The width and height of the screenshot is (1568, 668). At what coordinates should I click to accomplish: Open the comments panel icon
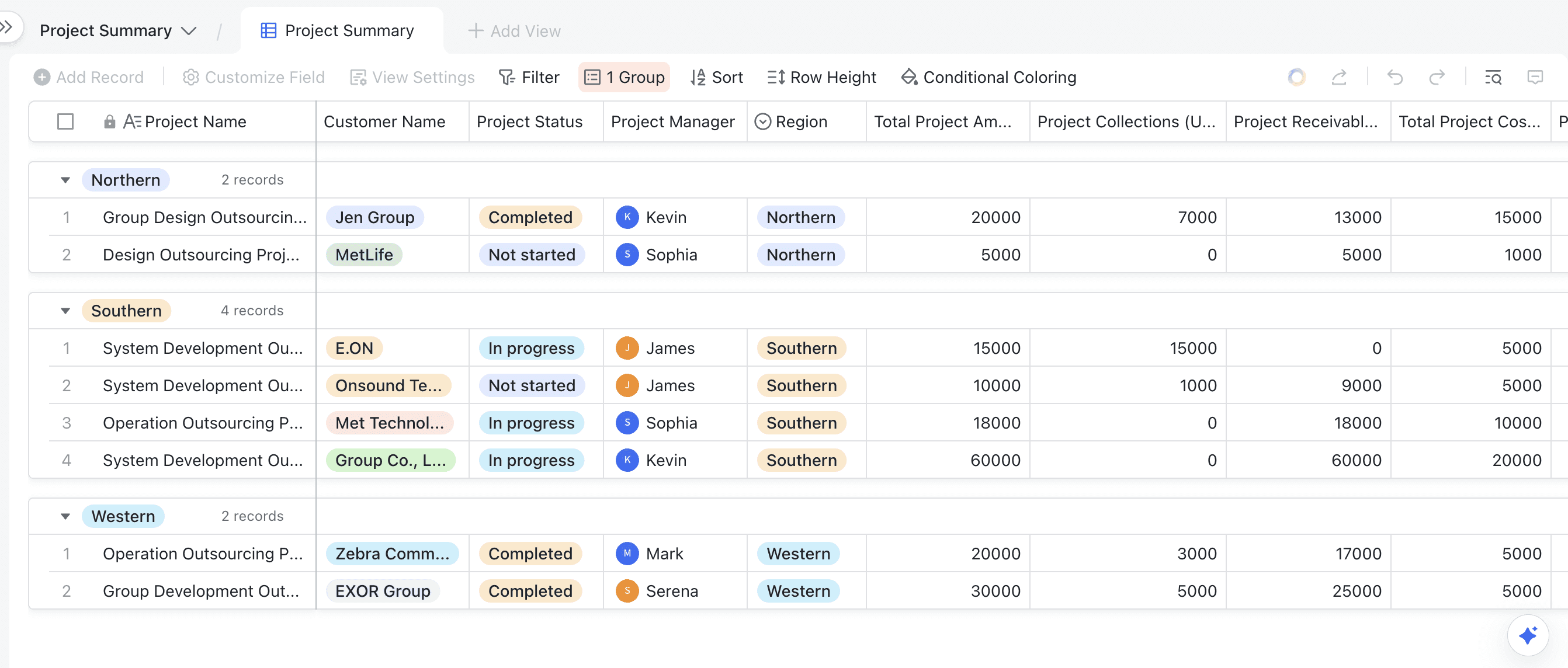pos(1535,77)
